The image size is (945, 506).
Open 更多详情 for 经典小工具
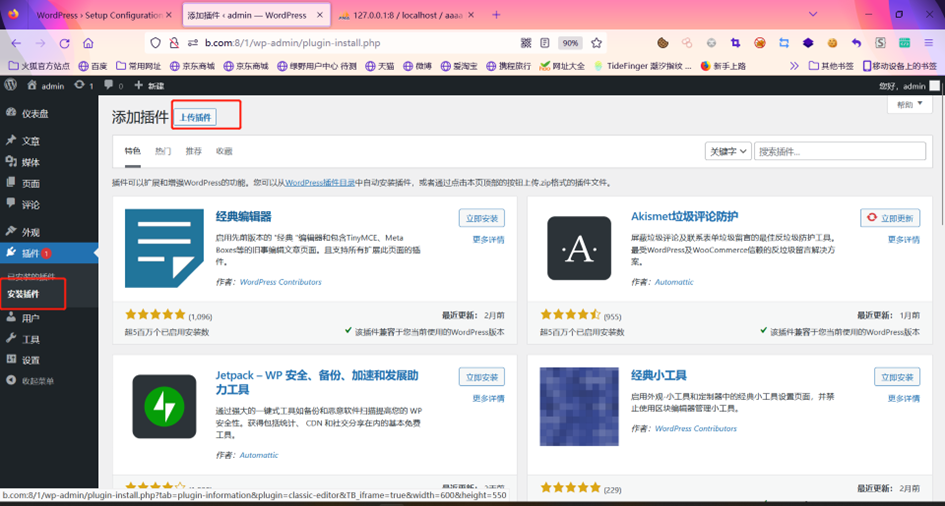904,398
